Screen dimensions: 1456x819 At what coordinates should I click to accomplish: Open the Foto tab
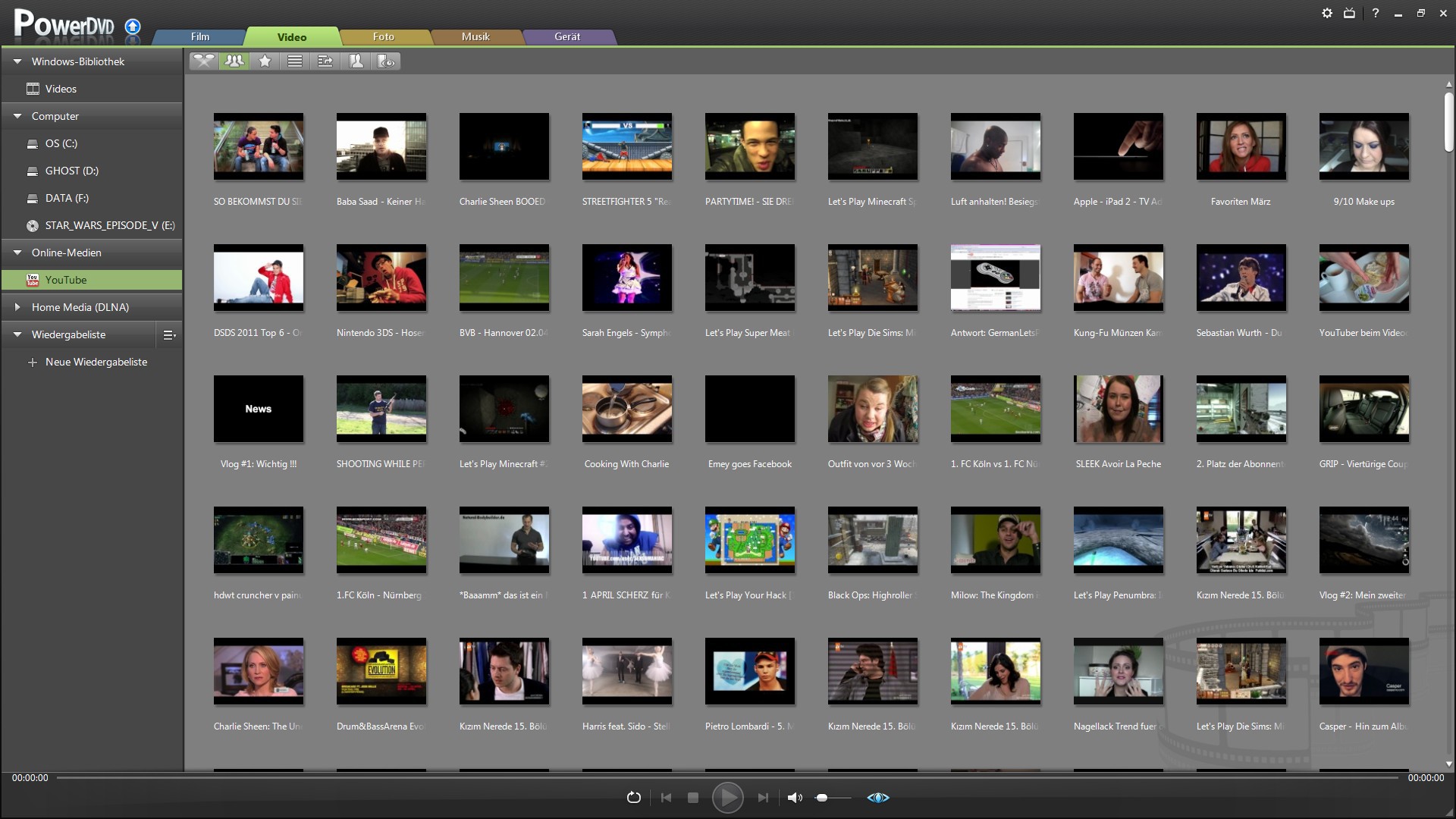(384, 36)
